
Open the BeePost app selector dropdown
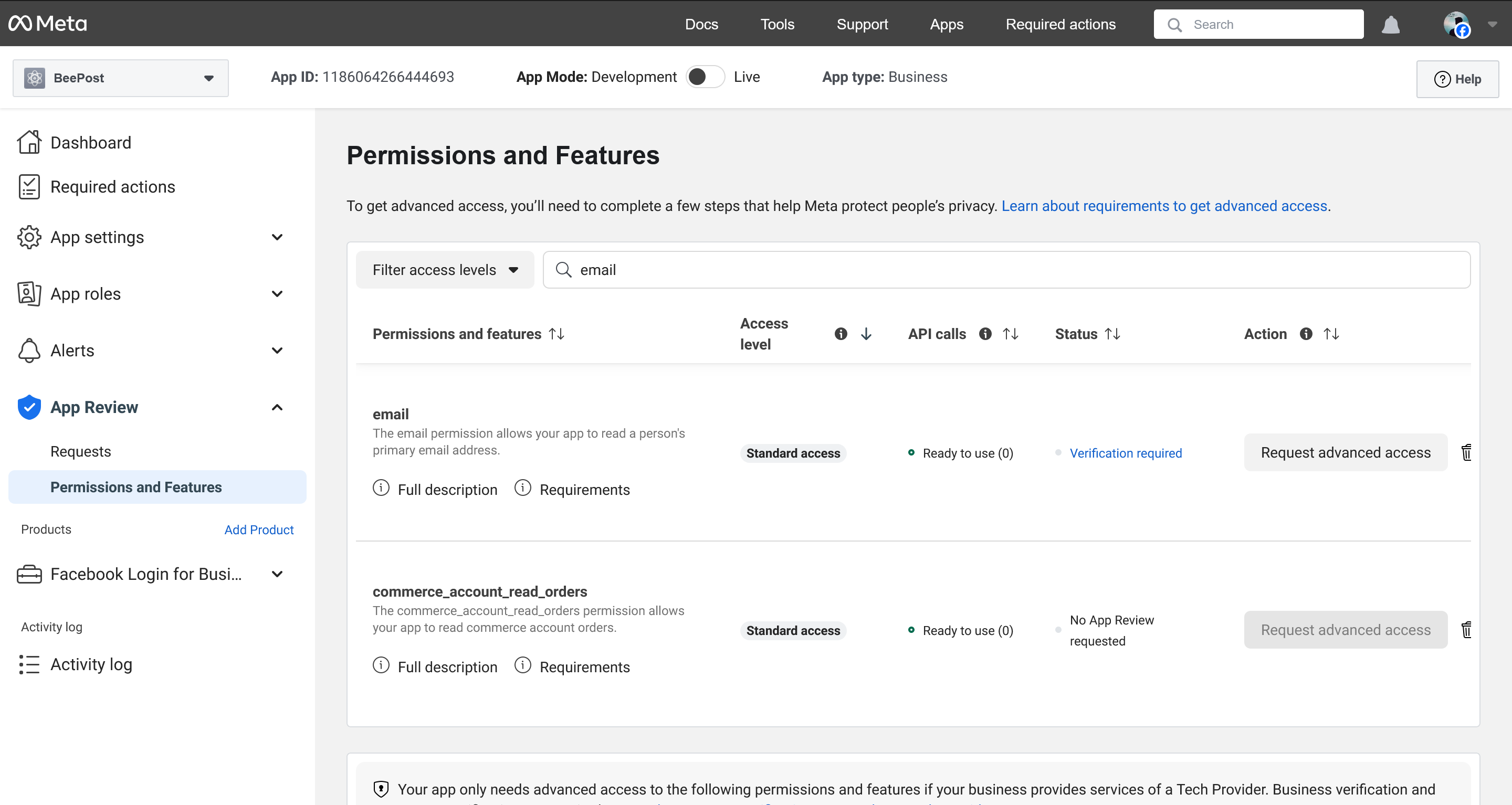tap(120, 78)
